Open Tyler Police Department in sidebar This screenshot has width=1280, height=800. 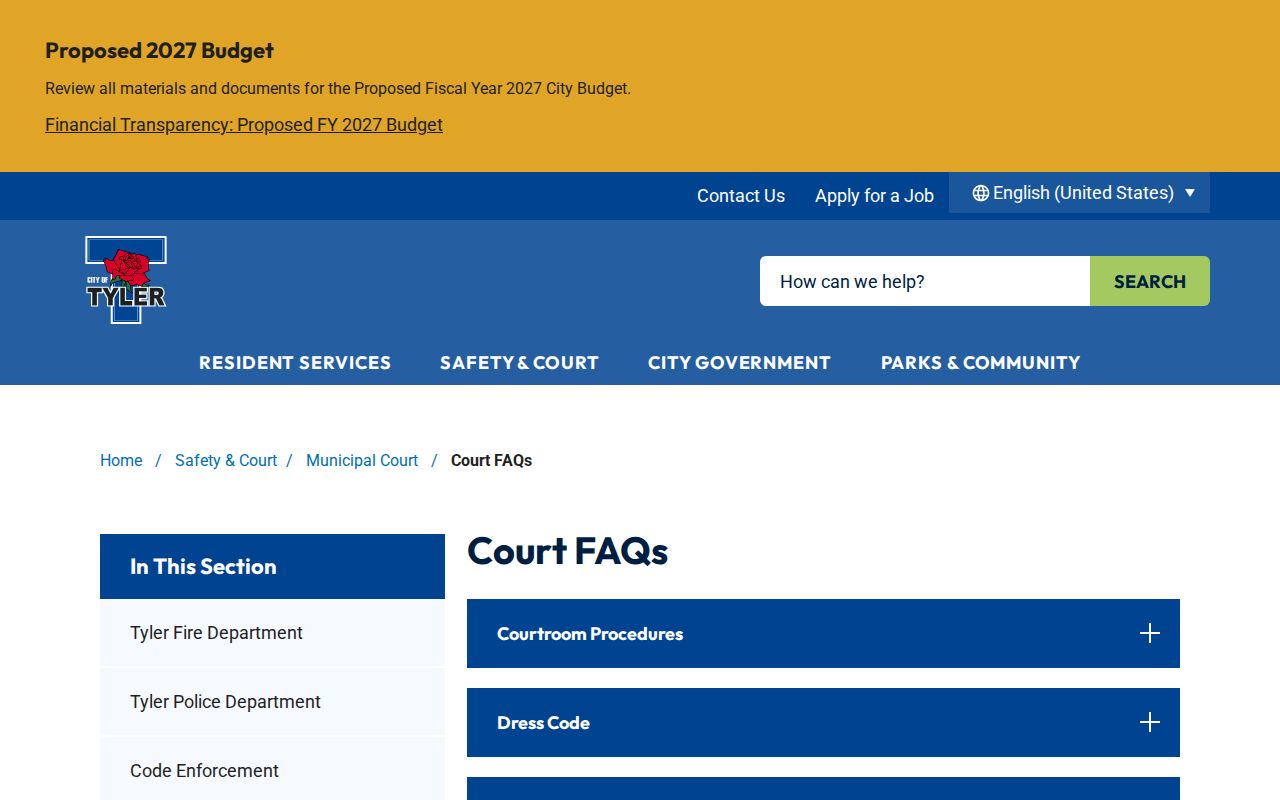click(x=272, y=702)
